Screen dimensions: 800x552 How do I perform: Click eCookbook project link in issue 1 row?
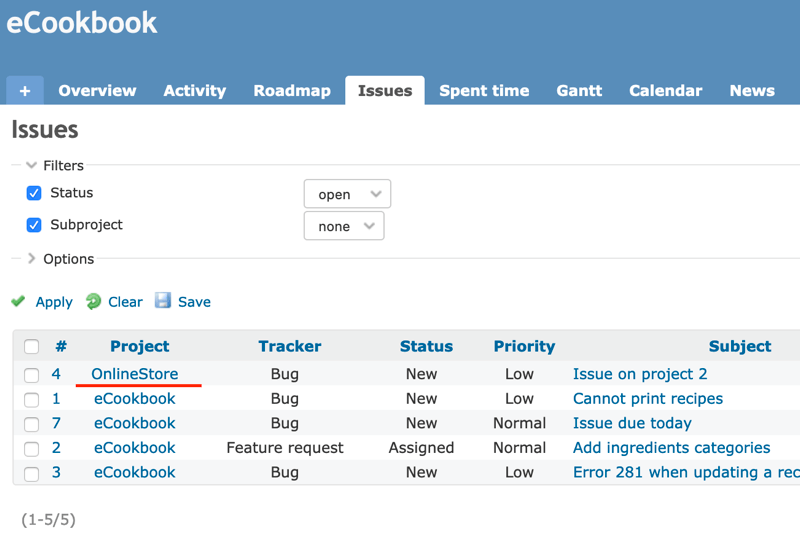[135, 398]
